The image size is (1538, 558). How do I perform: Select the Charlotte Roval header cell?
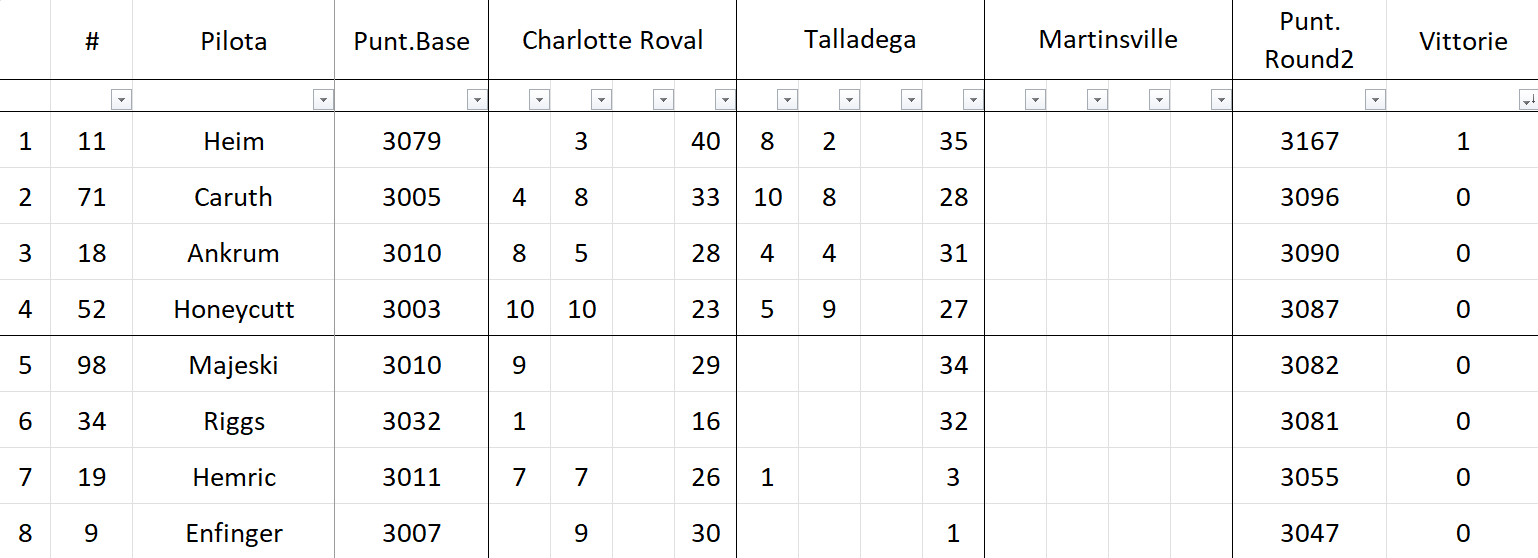tap(612, 41)
